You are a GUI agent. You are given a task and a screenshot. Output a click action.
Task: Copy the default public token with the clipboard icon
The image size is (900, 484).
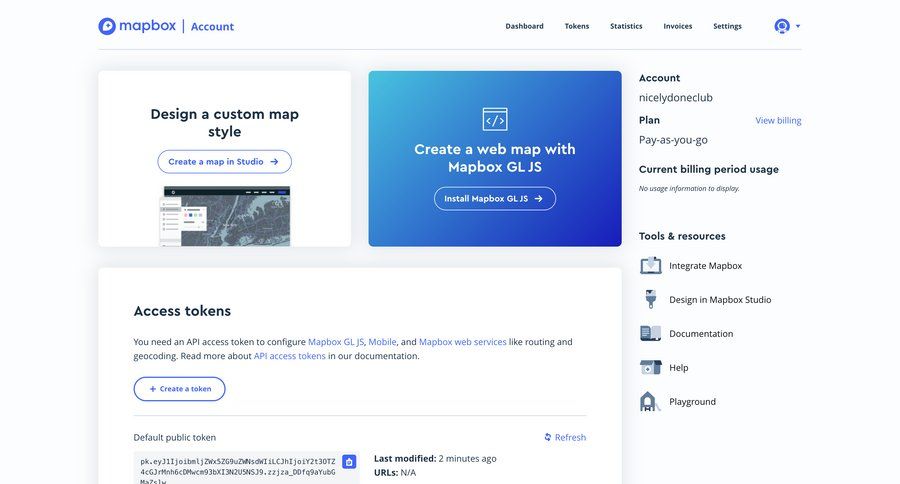pos(349,462)
